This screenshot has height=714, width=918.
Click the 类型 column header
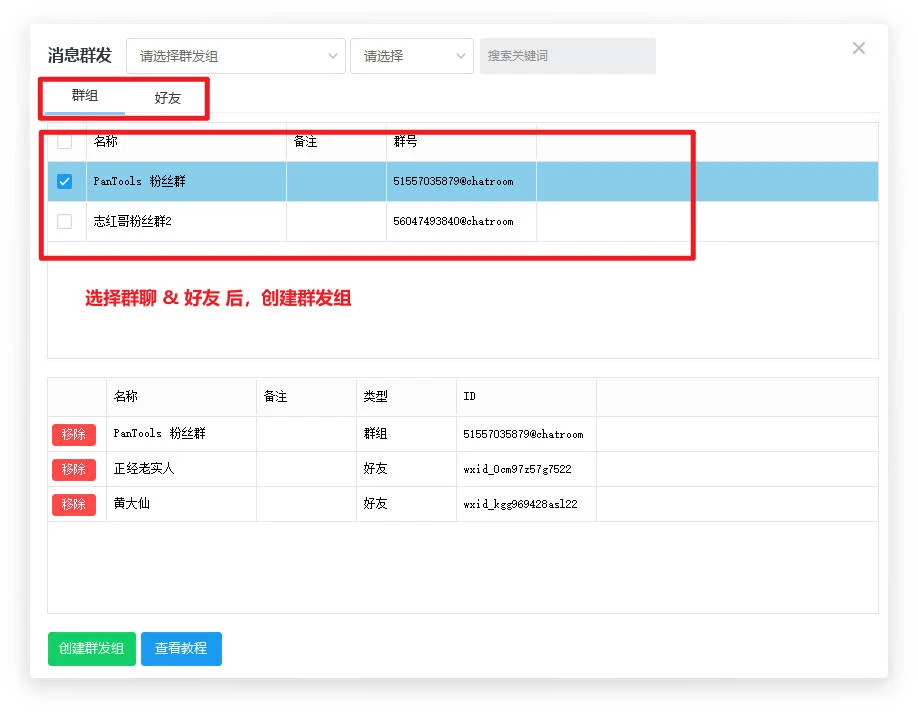406,397
